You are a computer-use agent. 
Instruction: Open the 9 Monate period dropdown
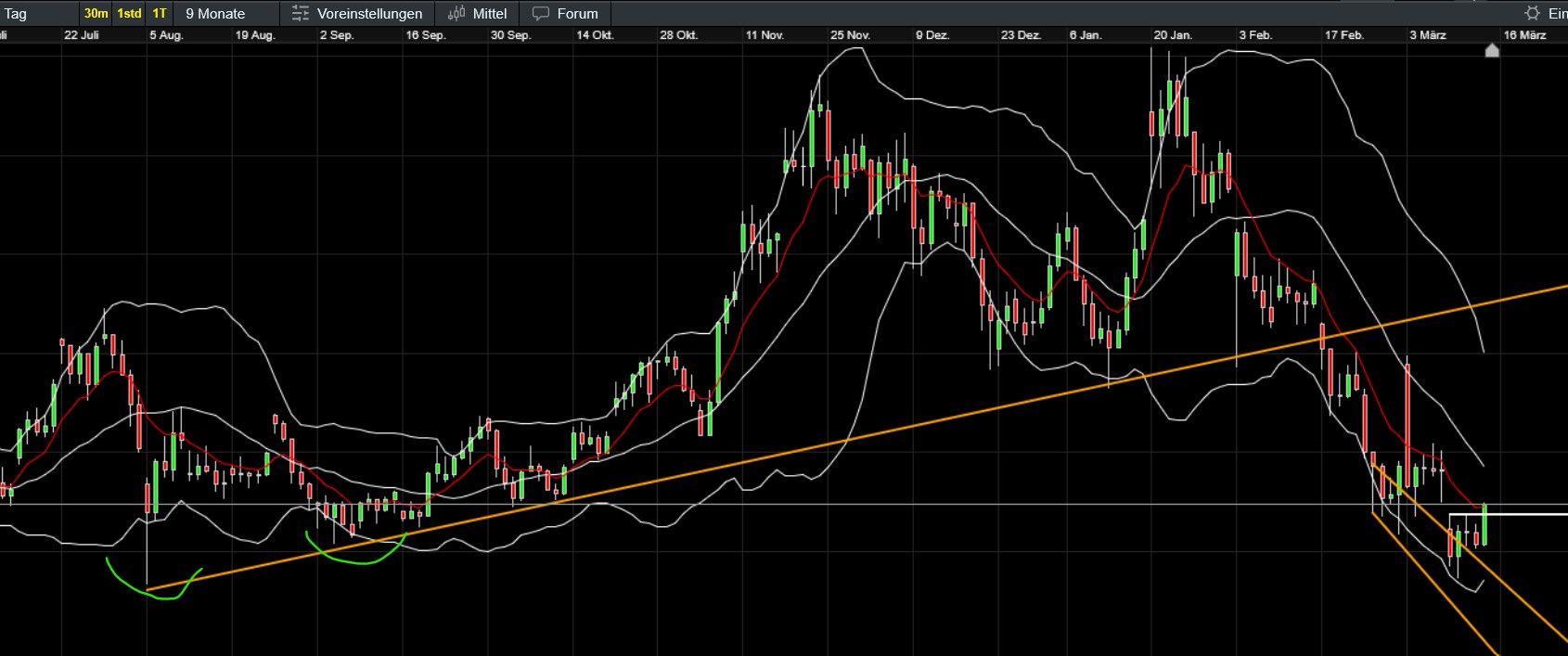pyautogui.click(x=225, y=13)
